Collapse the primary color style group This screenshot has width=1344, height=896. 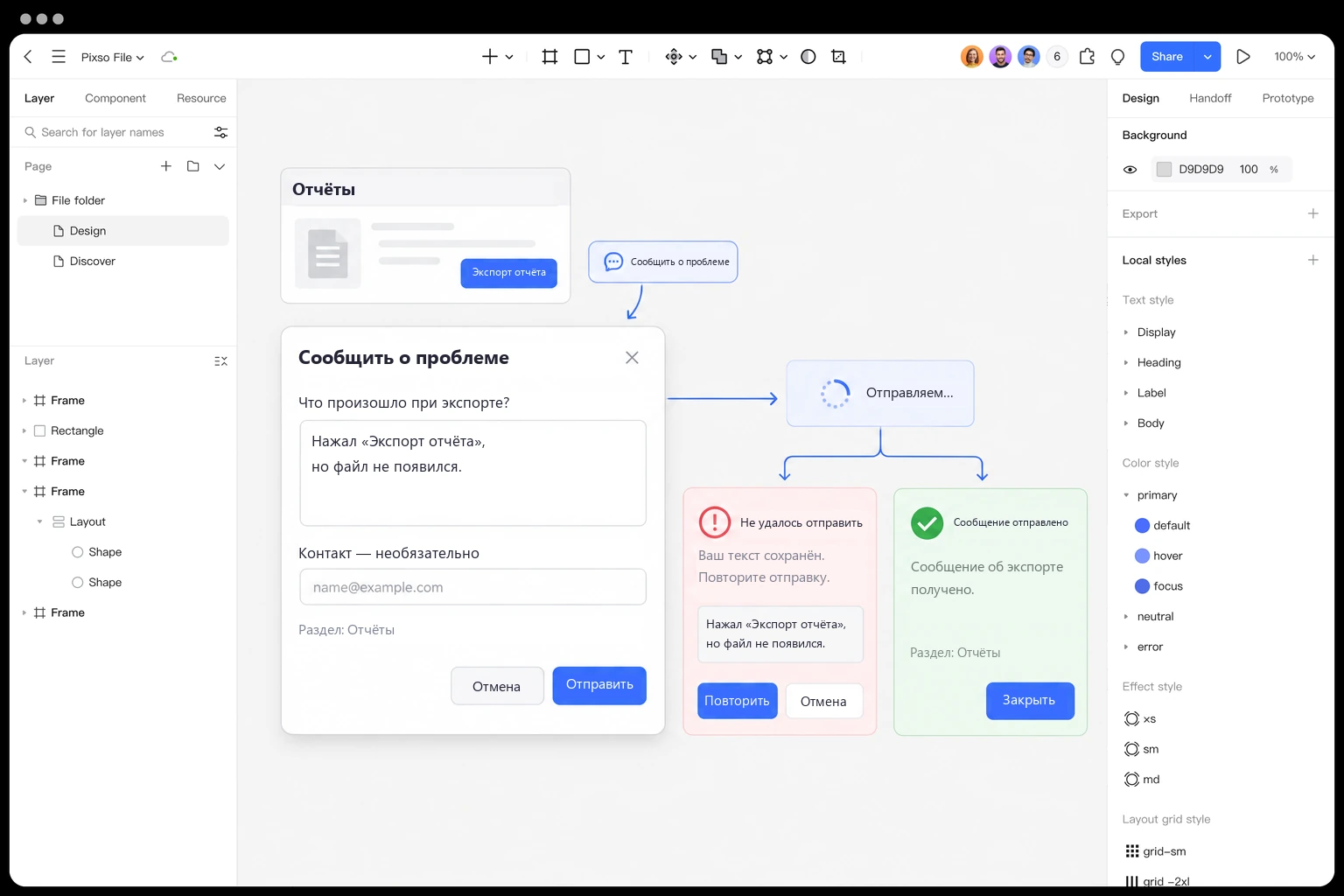coord(1126,495)
